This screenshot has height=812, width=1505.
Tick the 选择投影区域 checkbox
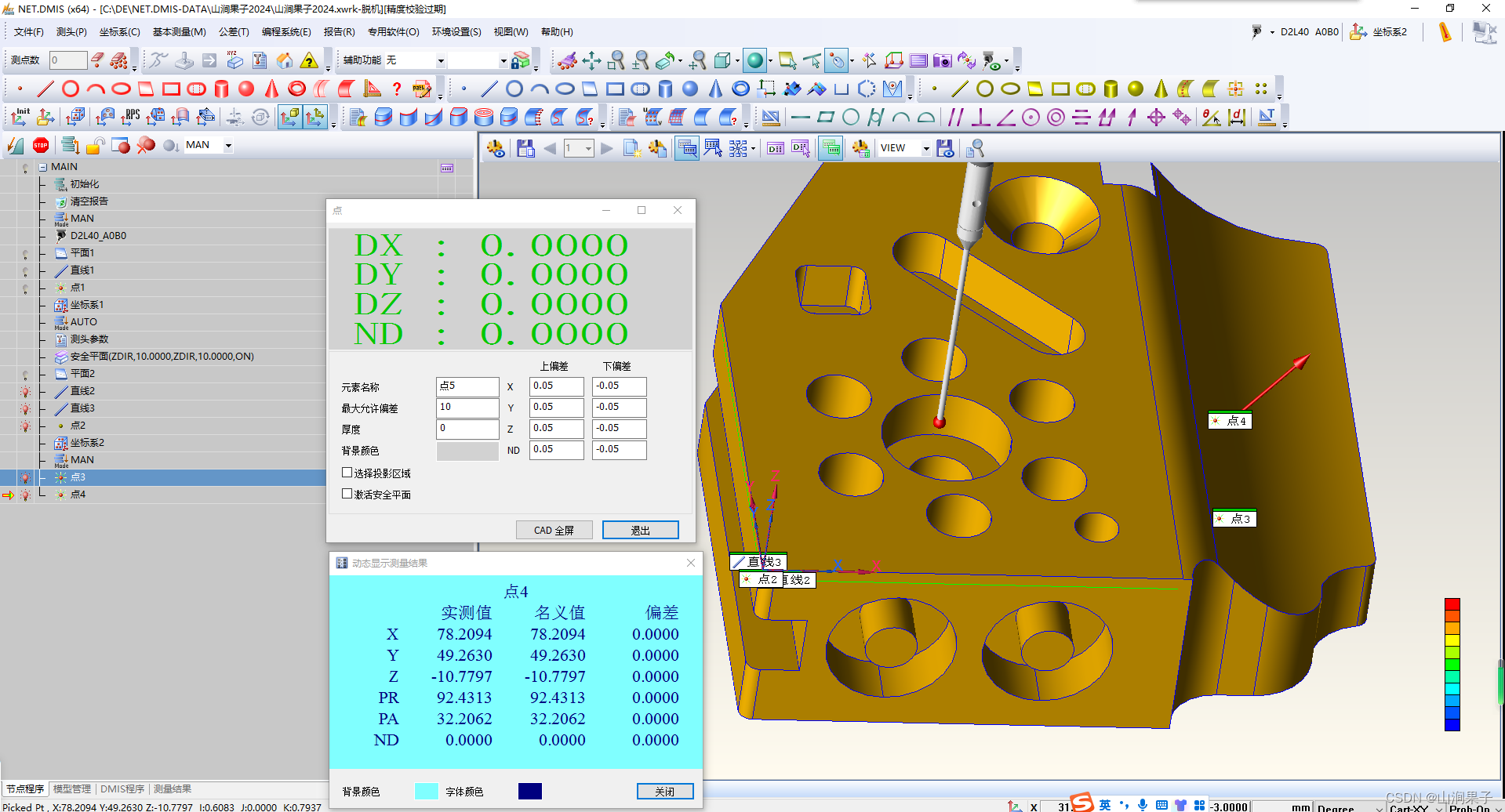(x=347, y=473)
